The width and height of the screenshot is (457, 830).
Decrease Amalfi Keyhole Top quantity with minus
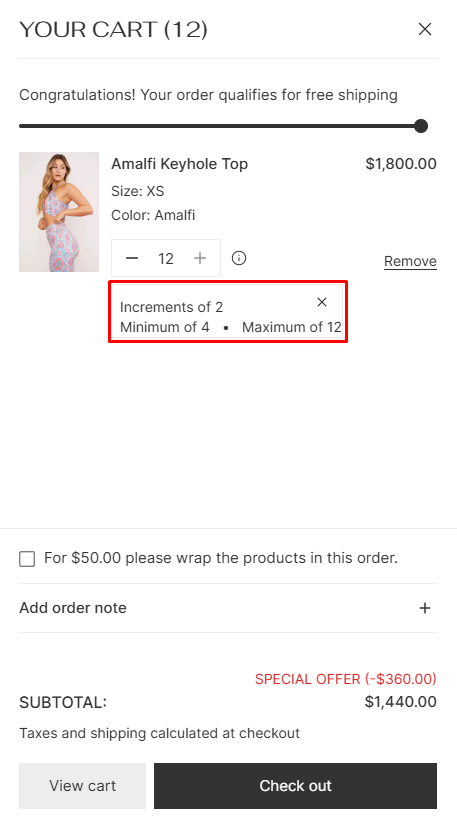[132, 258]
